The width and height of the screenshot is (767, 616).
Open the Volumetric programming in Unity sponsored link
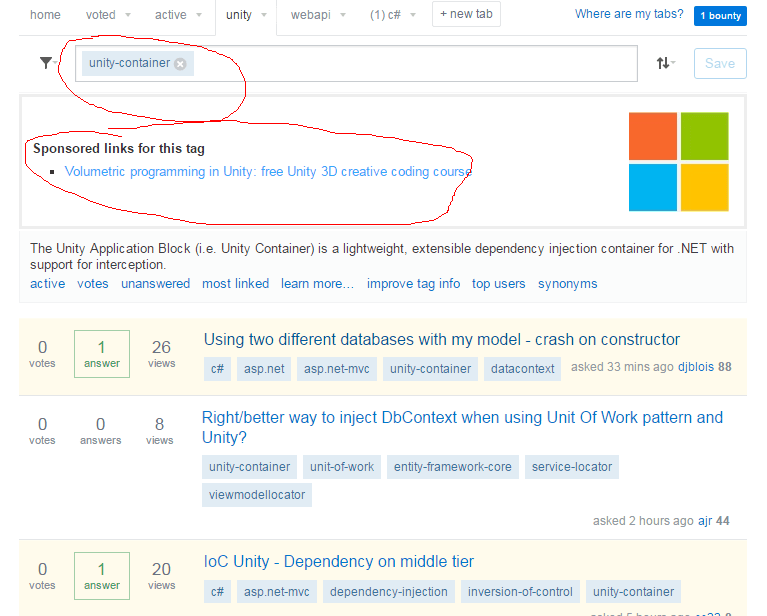tap(268, 172)
